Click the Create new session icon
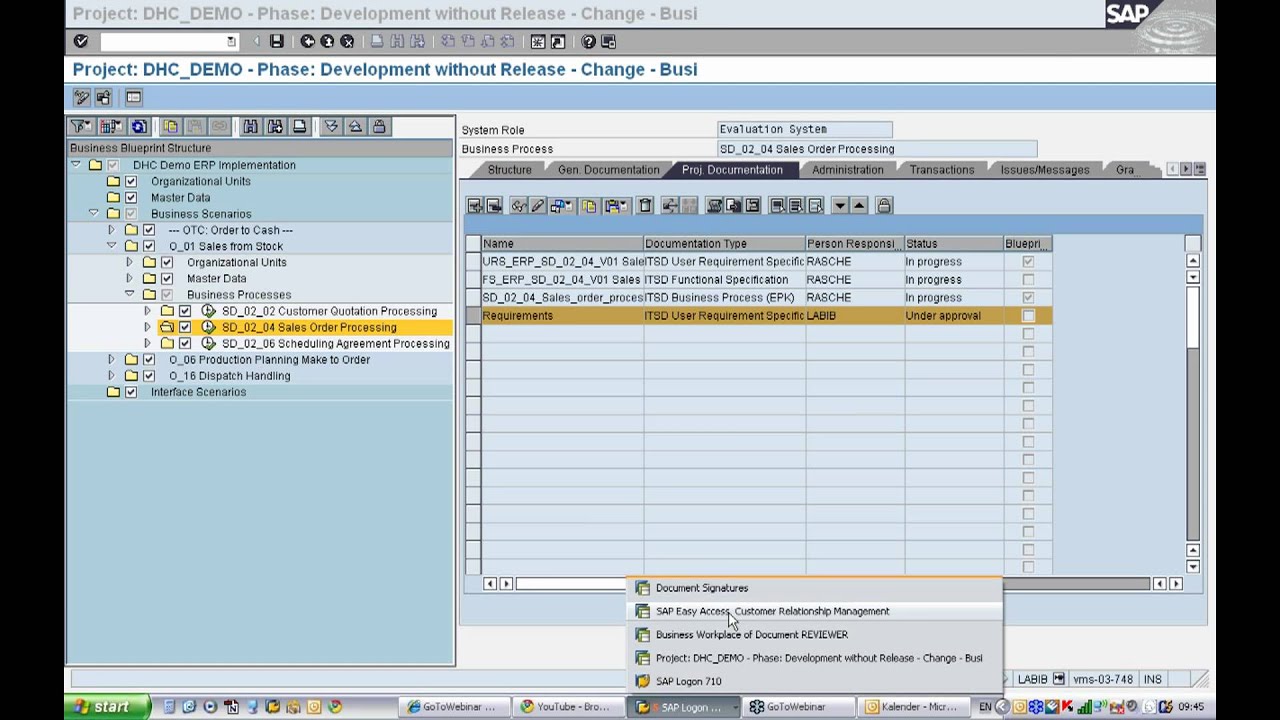 (538, 41)
